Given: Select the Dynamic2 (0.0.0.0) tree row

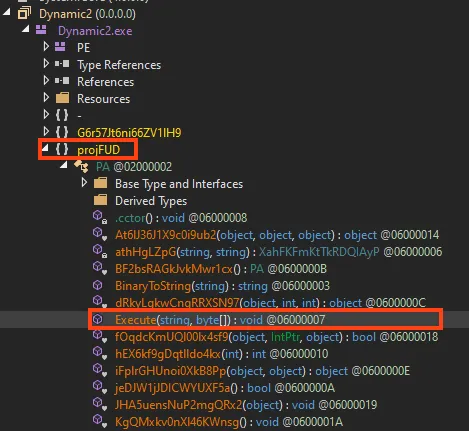Looking at the screenshot, I should click(x=87, y=14).
